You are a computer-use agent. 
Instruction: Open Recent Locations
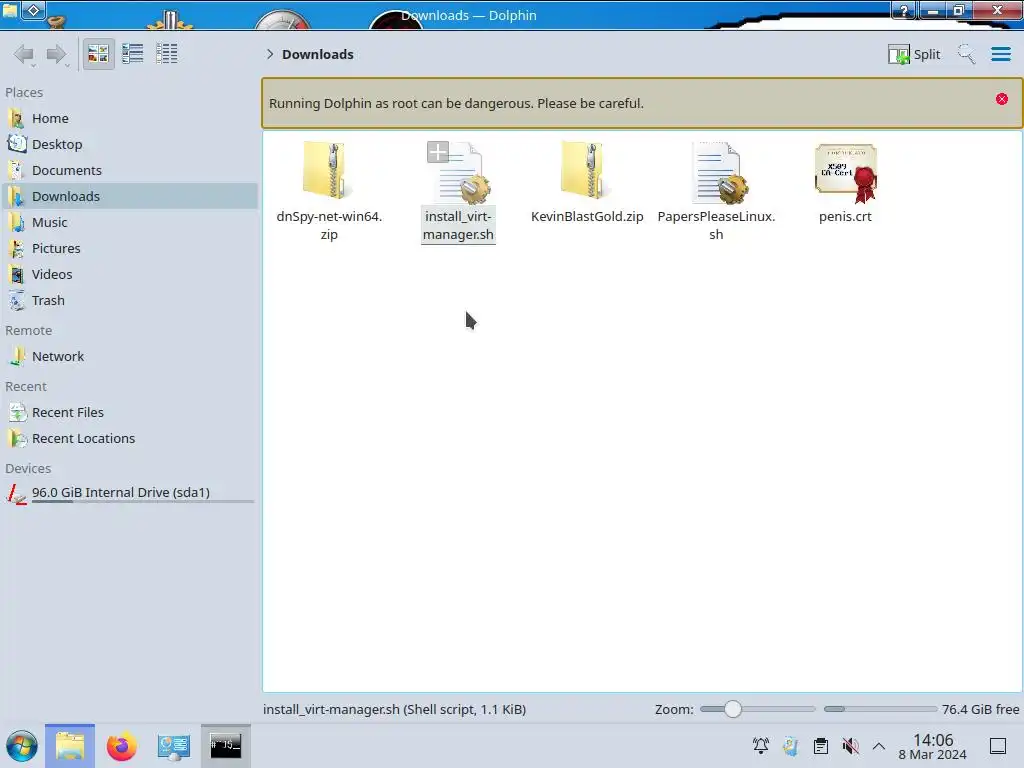(x=131, y=439)
